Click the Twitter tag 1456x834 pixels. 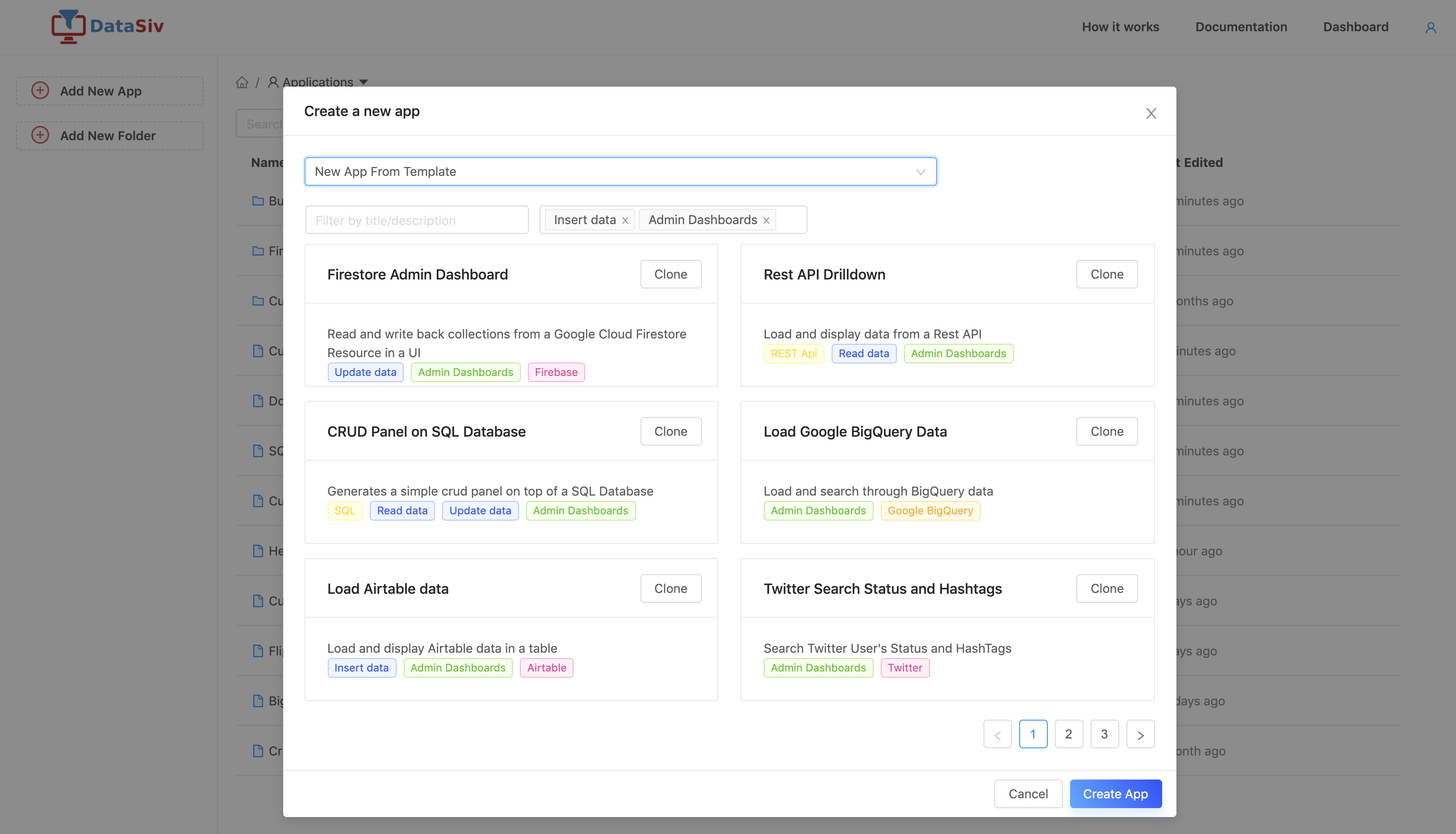pyautogui.click(x=905, y=668)
